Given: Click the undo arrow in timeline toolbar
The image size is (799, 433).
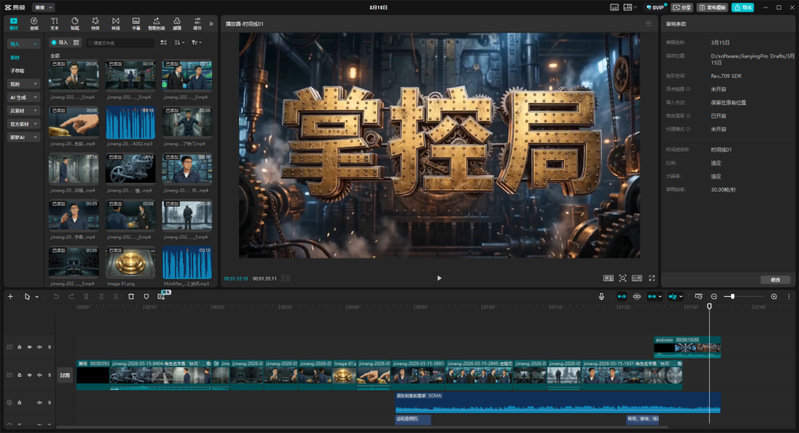Looking at the screenshot, I should tap(55, 297).
